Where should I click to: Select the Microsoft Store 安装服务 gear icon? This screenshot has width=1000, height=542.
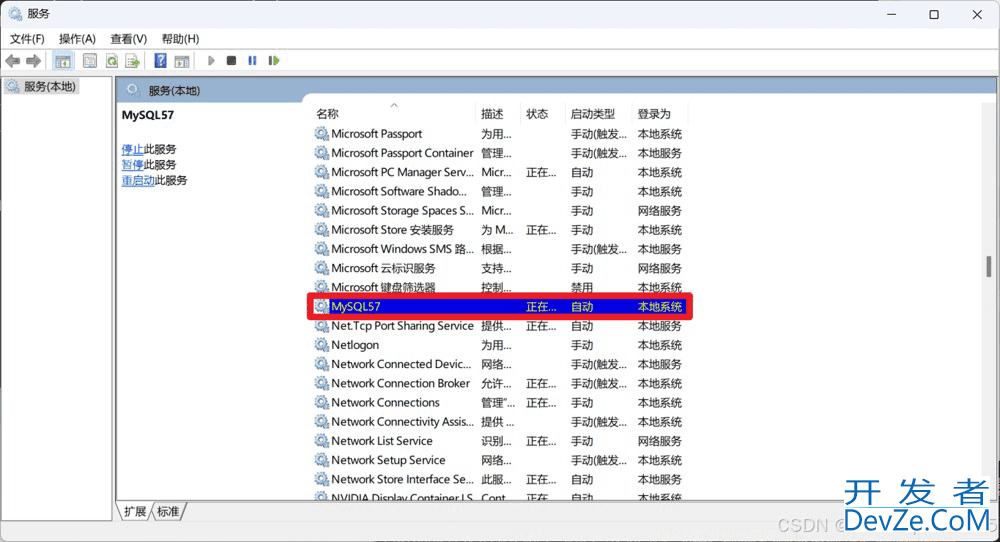[321, 230]
